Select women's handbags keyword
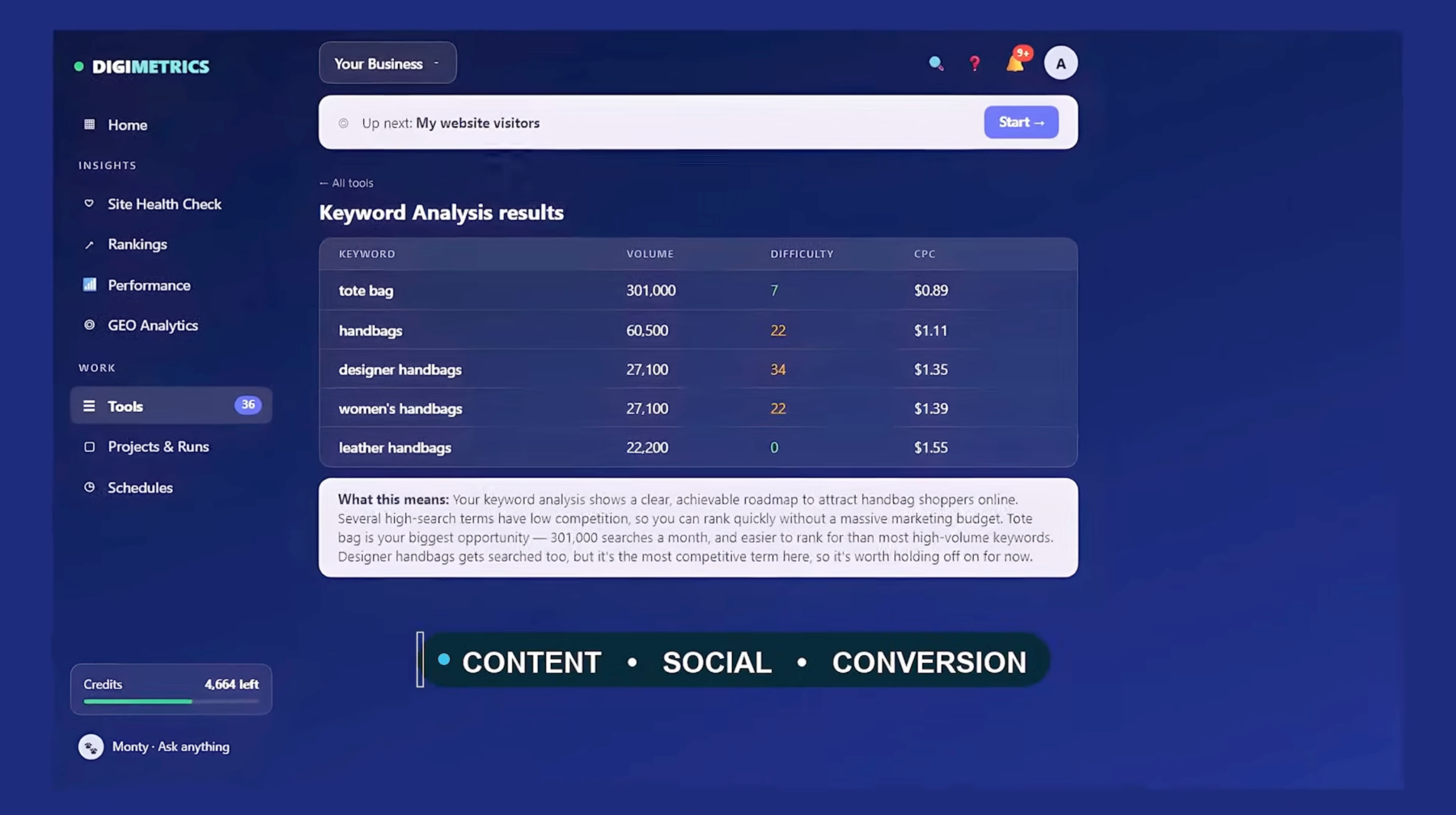Viewport: 1456px width, 815px height. coord(400,408)
